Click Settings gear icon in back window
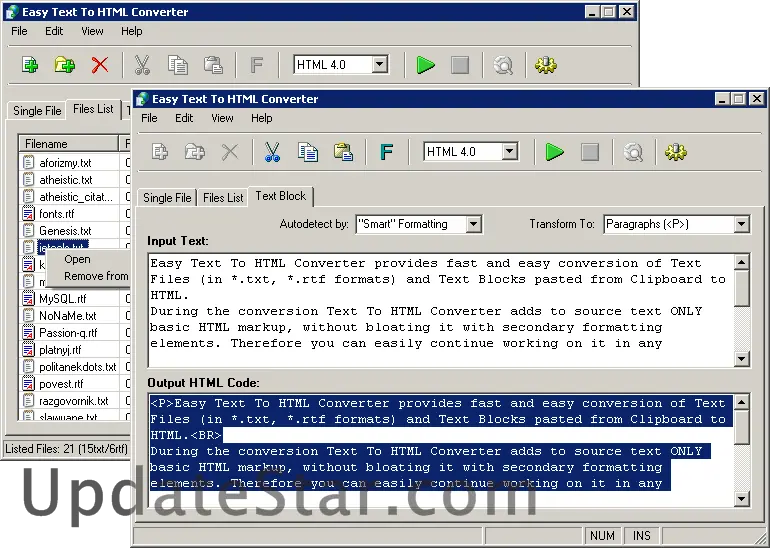Image resolution: width=770 pixels, height=548 pixels. pos(546,65)
